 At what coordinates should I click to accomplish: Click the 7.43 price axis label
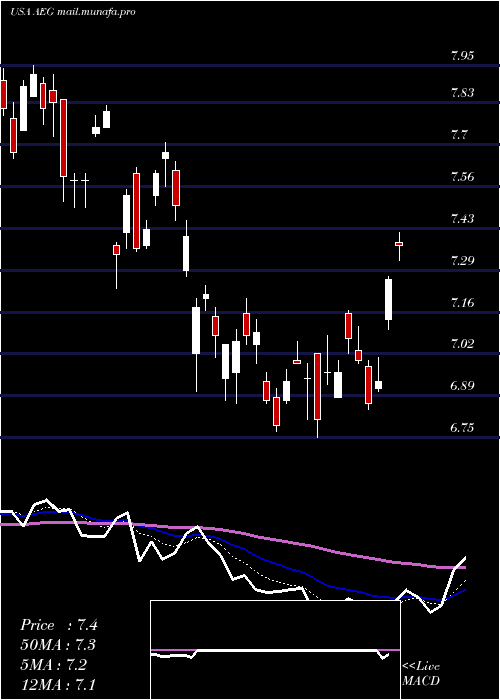click(462, 219)
